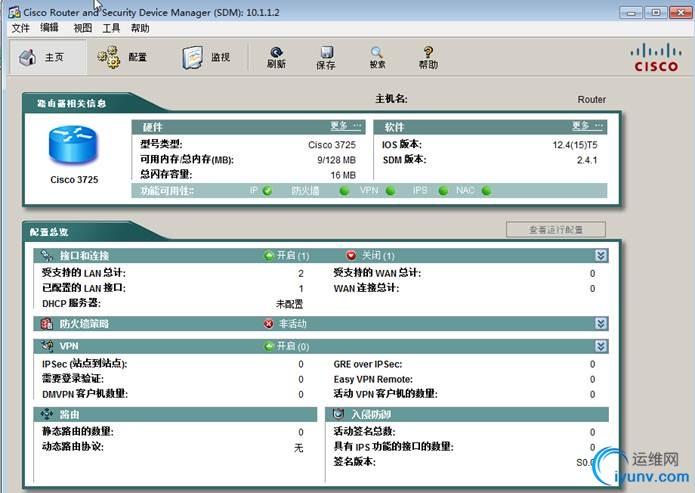Click the DMVPN 客户机数量 label

point(85,394)
